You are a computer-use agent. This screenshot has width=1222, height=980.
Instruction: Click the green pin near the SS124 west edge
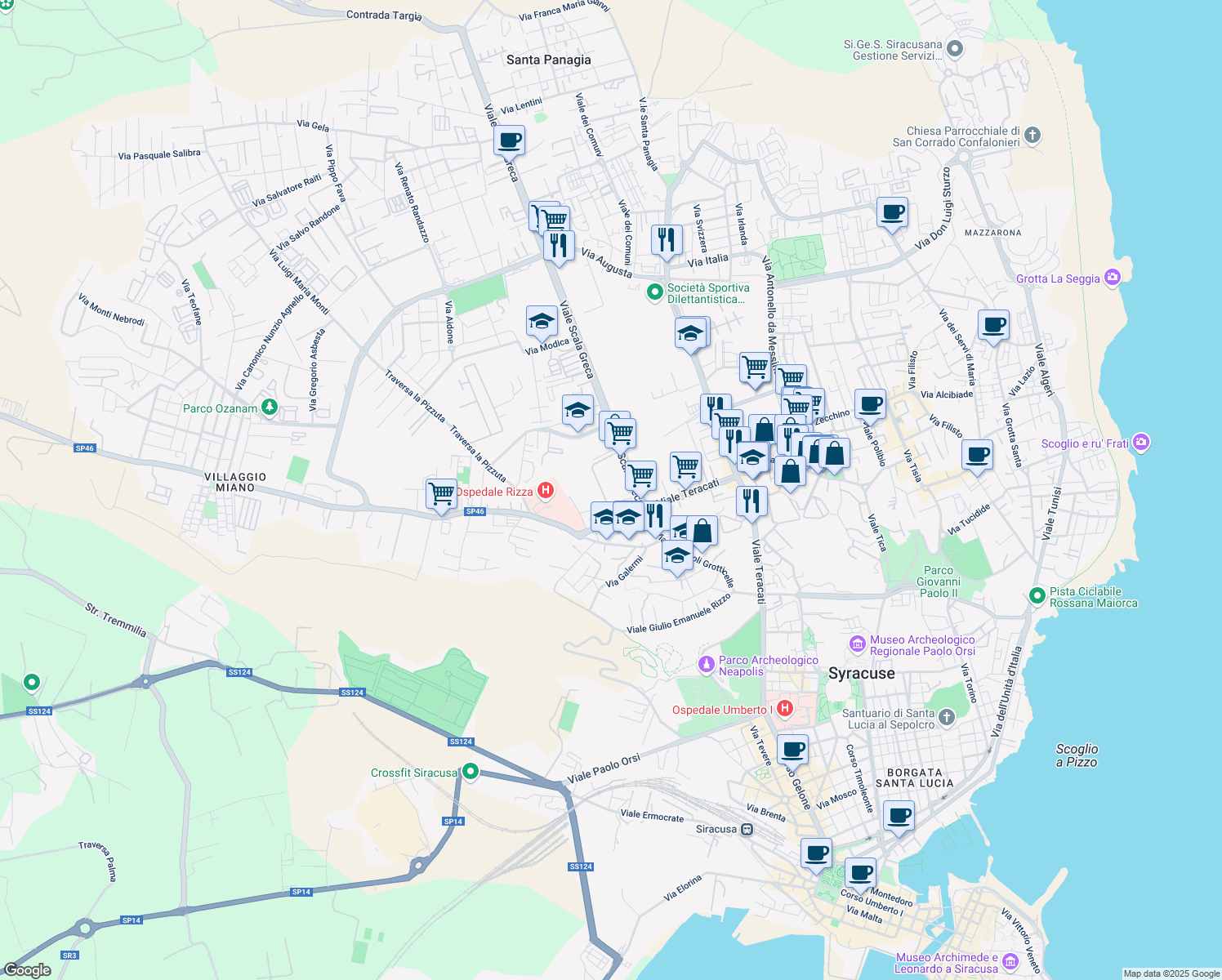click(32, 681)
